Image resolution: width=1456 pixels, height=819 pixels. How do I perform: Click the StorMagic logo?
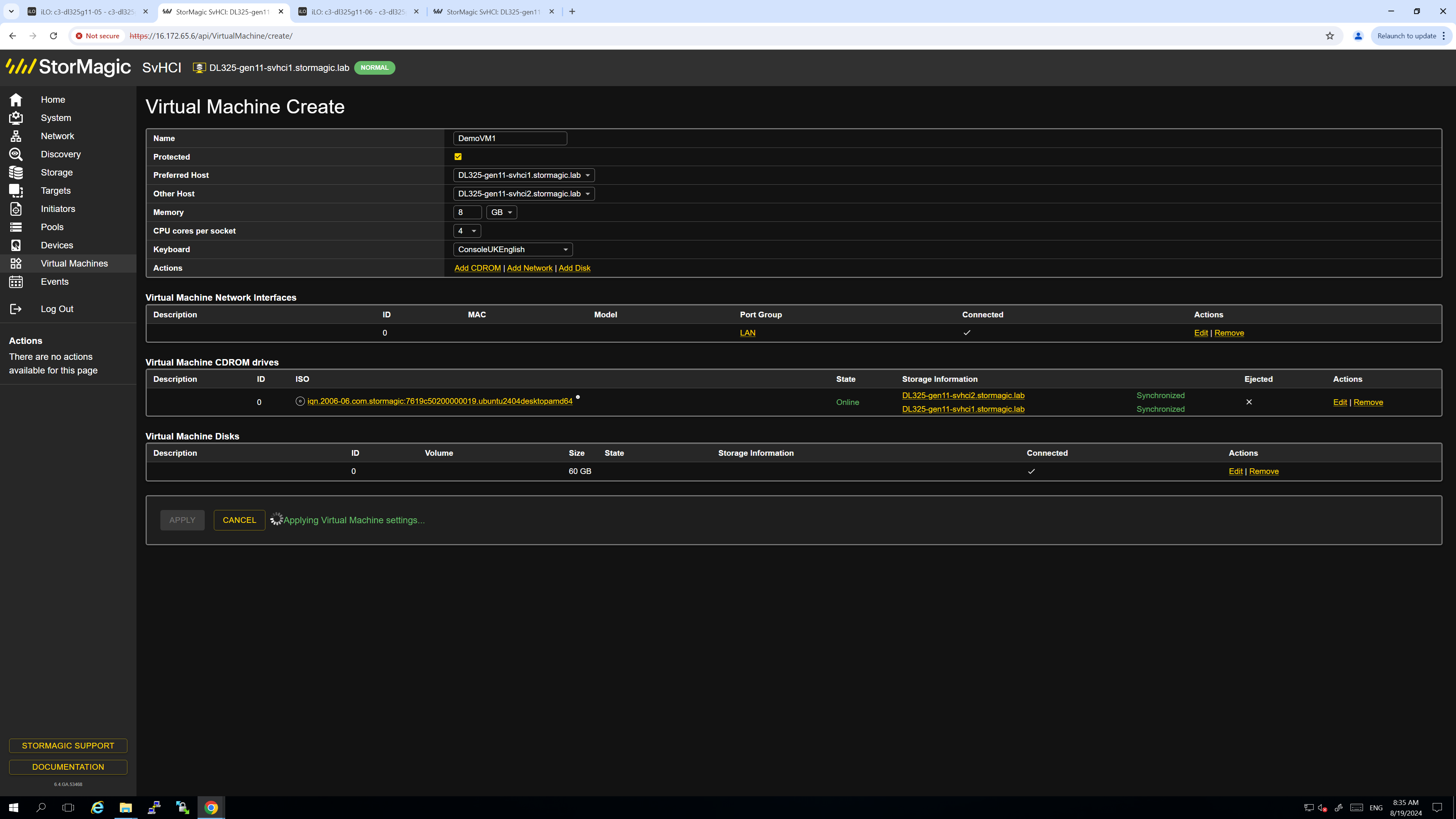click(x=68, y=67)
